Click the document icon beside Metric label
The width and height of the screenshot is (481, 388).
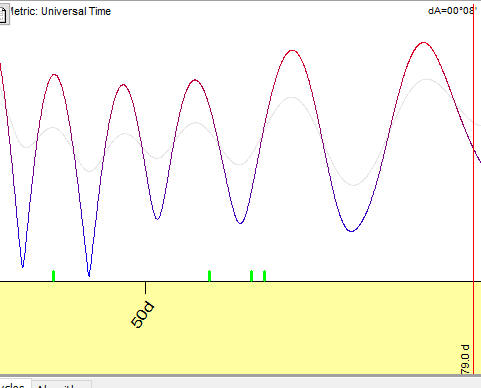3,15
